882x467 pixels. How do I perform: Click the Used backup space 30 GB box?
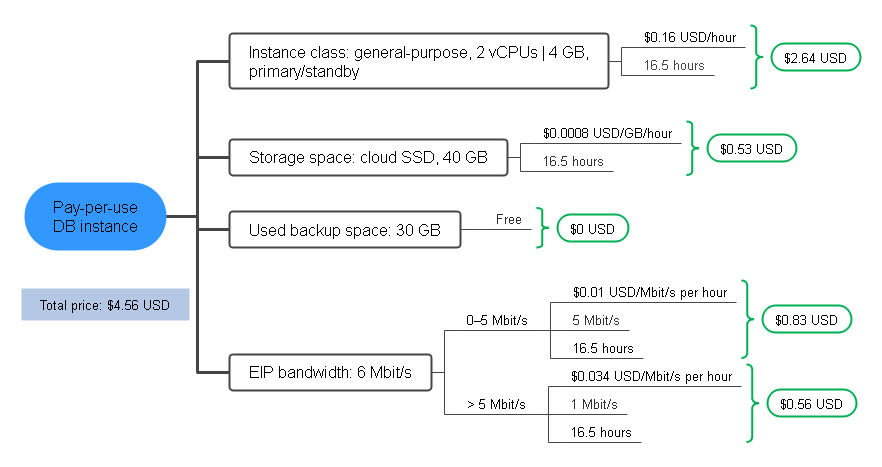pyautogui.click(x=345, y=230)
